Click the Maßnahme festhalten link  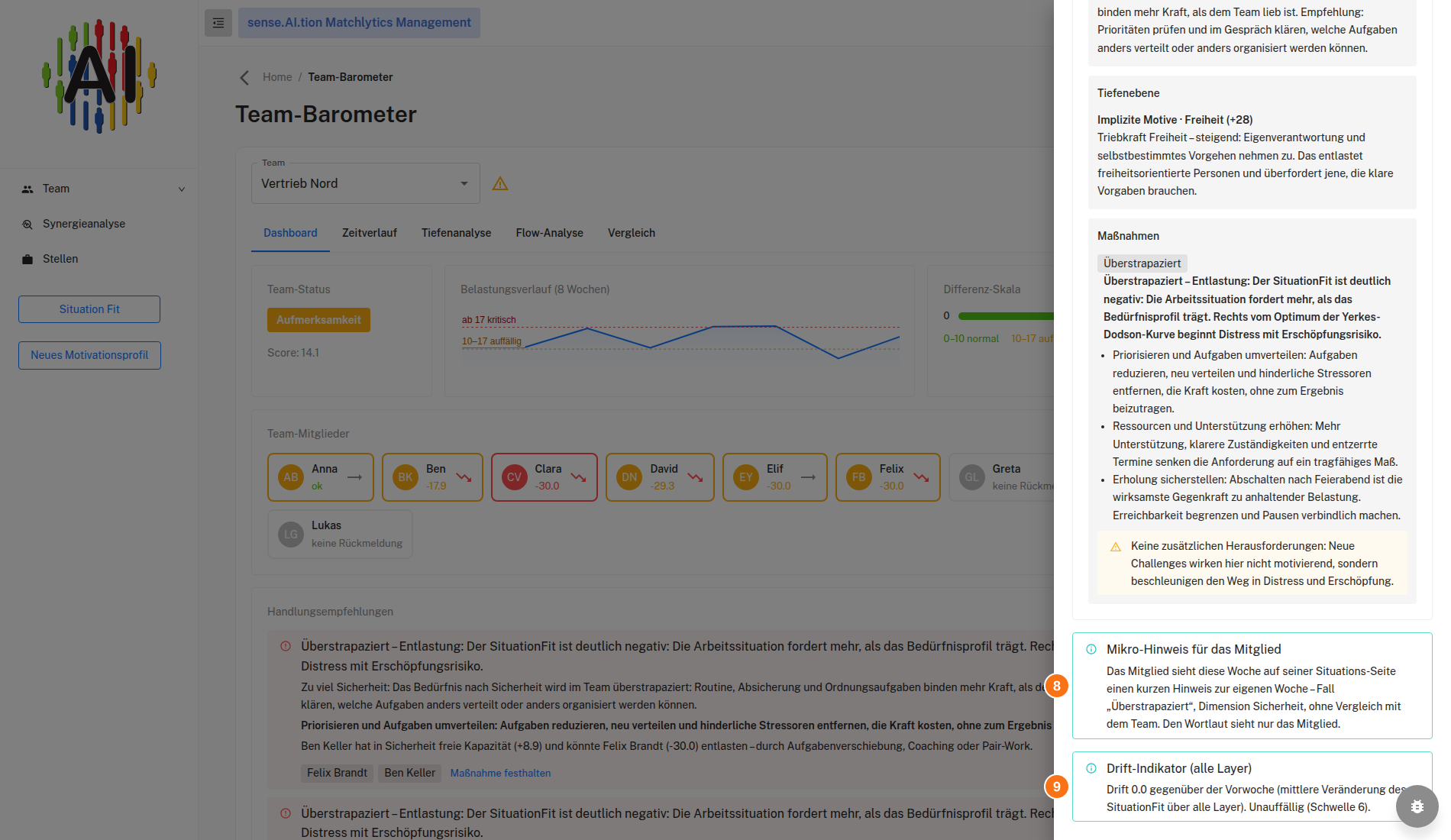click(x=500, y=773)
